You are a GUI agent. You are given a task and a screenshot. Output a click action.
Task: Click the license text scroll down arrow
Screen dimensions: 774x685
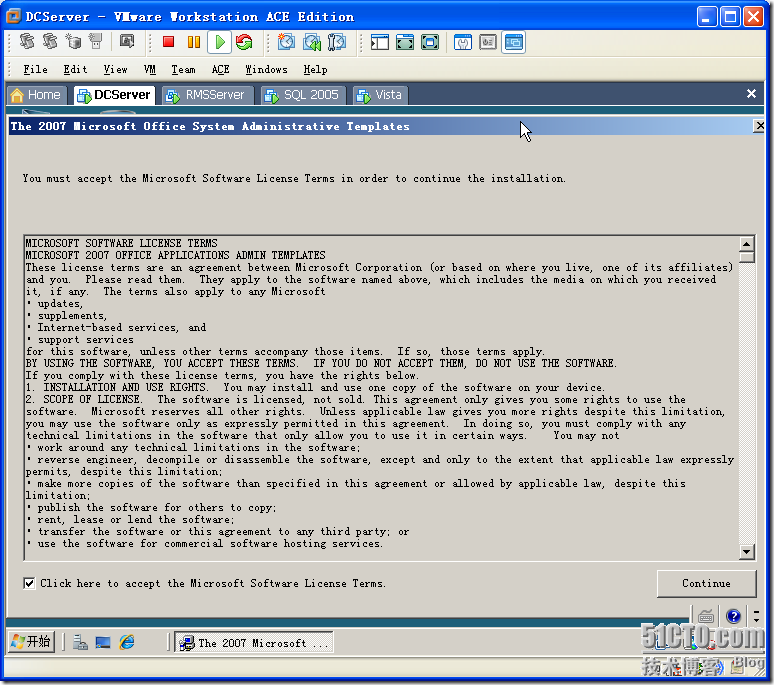coord(747,552)
